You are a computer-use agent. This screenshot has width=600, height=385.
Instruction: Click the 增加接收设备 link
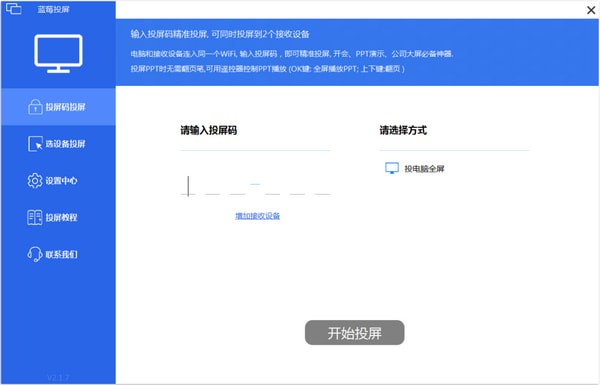pyautogui.click(x=257, y=216)
